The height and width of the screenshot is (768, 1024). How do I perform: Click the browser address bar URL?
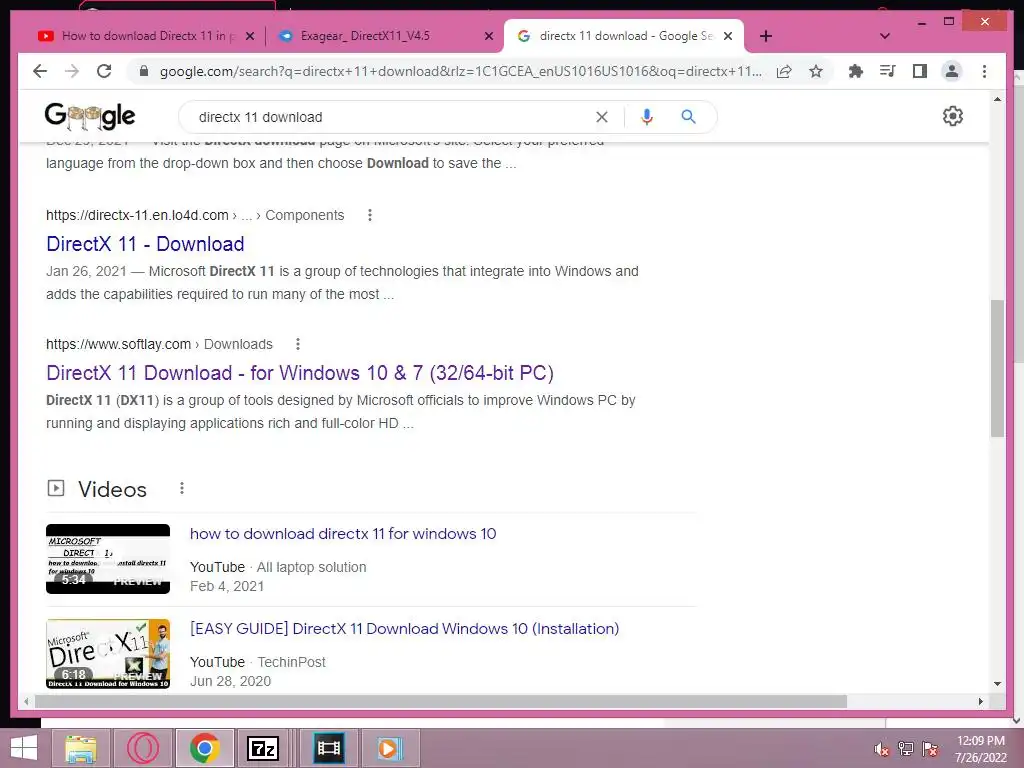[460, 71]
